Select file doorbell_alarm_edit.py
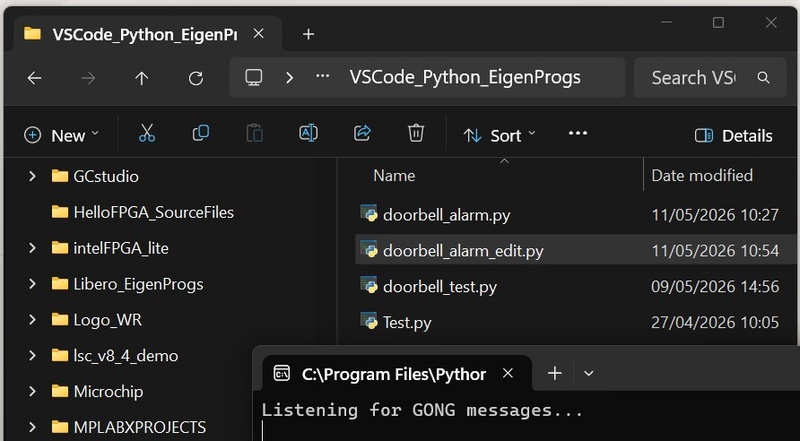 [x=463, y=251]
